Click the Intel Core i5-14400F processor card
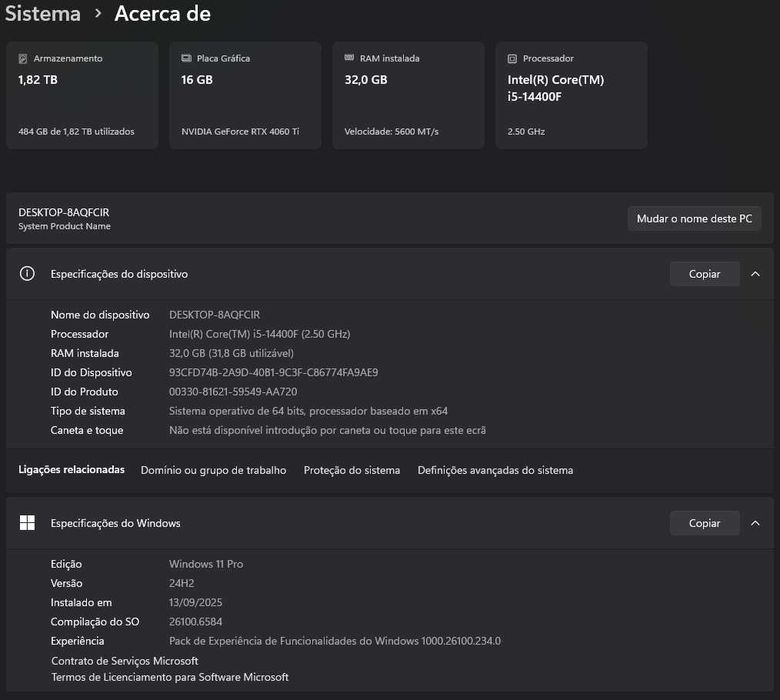This screenshot has width=780, height=700. pyautogui.click(x=571, y=95)
